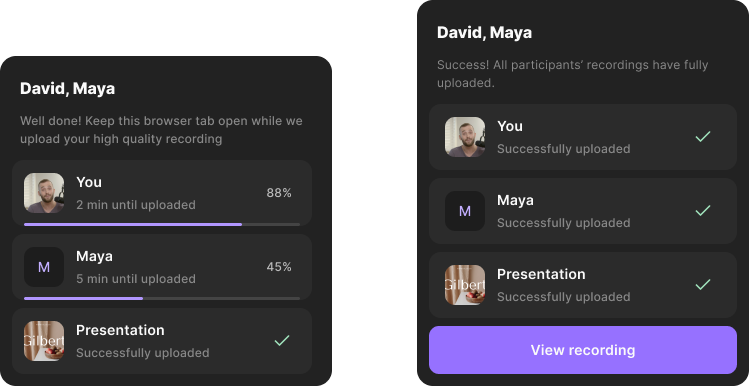Click Maya's M avatar in the uploading panel
The height and width of the screenshot is (386, 749).
click(x=44, y=267)
